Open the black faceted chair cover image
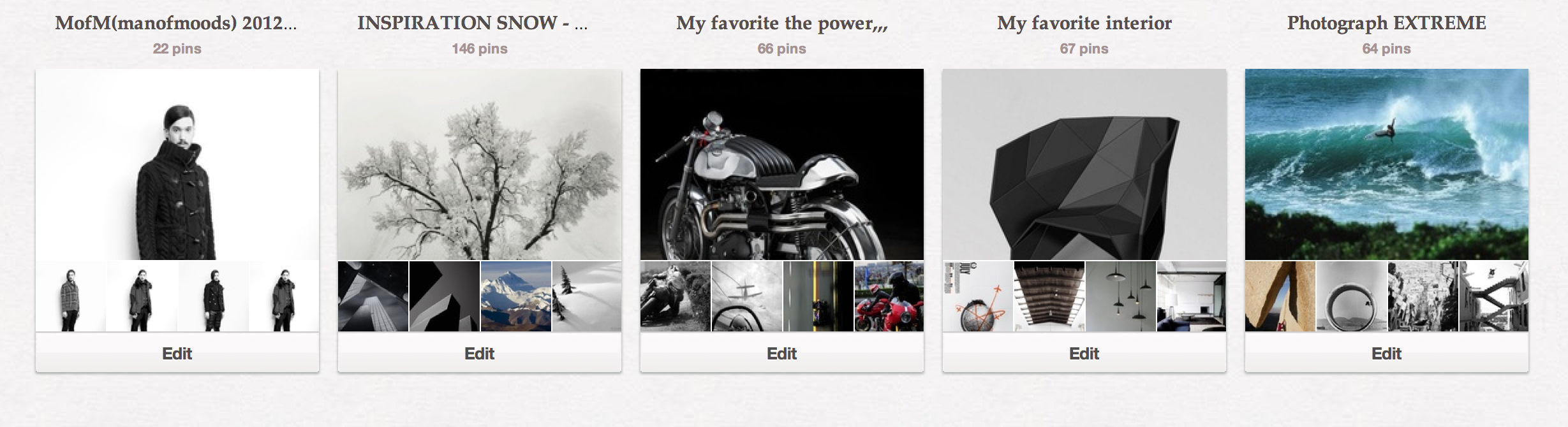1568x427 pixels. [1084, 164]
